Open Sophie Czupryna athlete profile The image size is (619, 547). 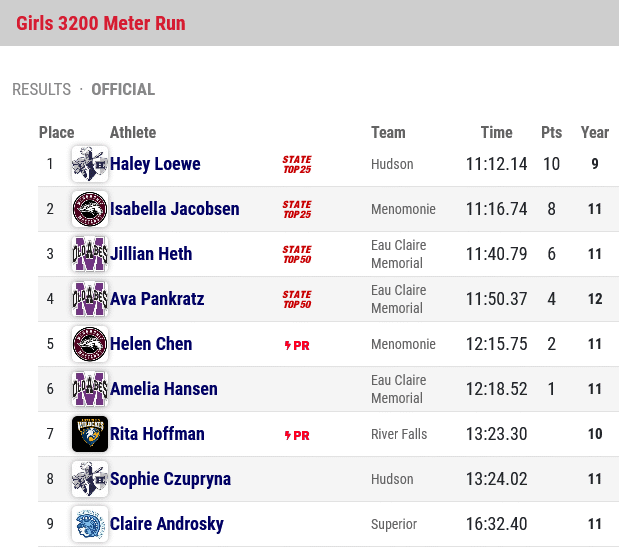point(170,479)
